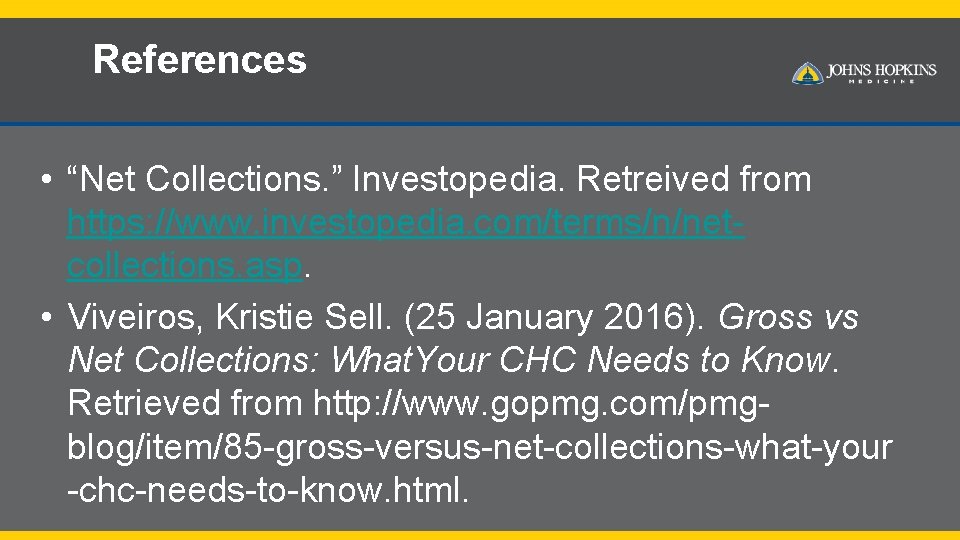Open the investopedia.com net-collections hyperlink
This screenshot has height=540, width=960.
(405, 223)
